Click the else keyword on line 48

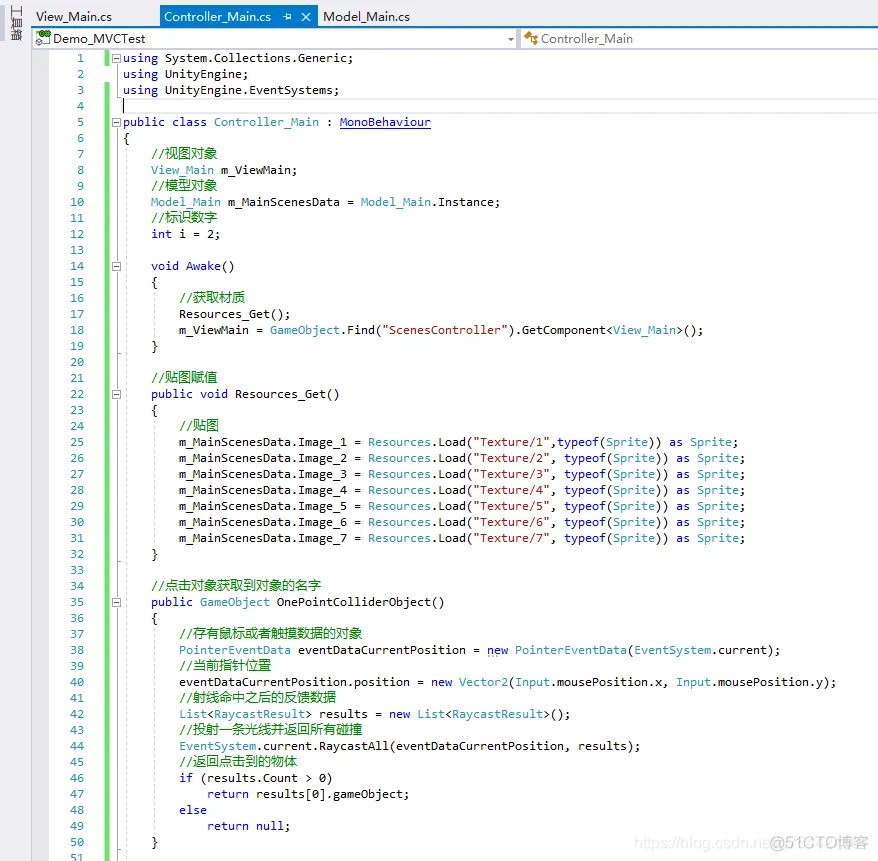click(193, 810)
